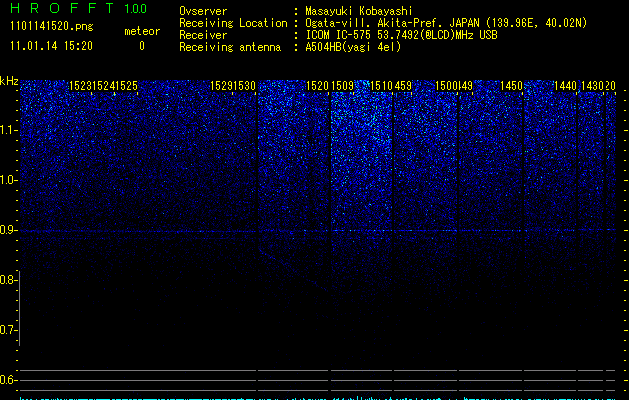Click the 1440 time marker
Image resolution: width=629 pixels, height=400 pixels.
[566, 86]
